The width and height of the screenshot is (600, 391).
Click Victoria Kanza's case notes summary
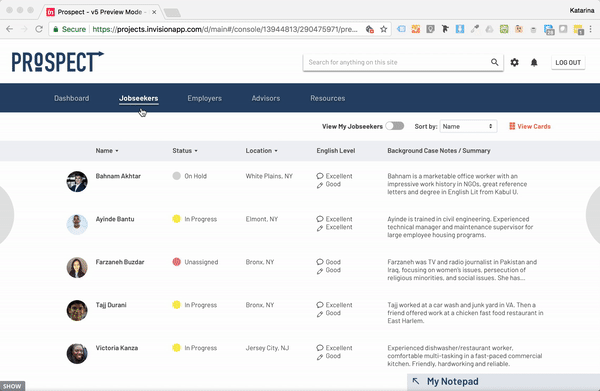(x=465, y=355)
